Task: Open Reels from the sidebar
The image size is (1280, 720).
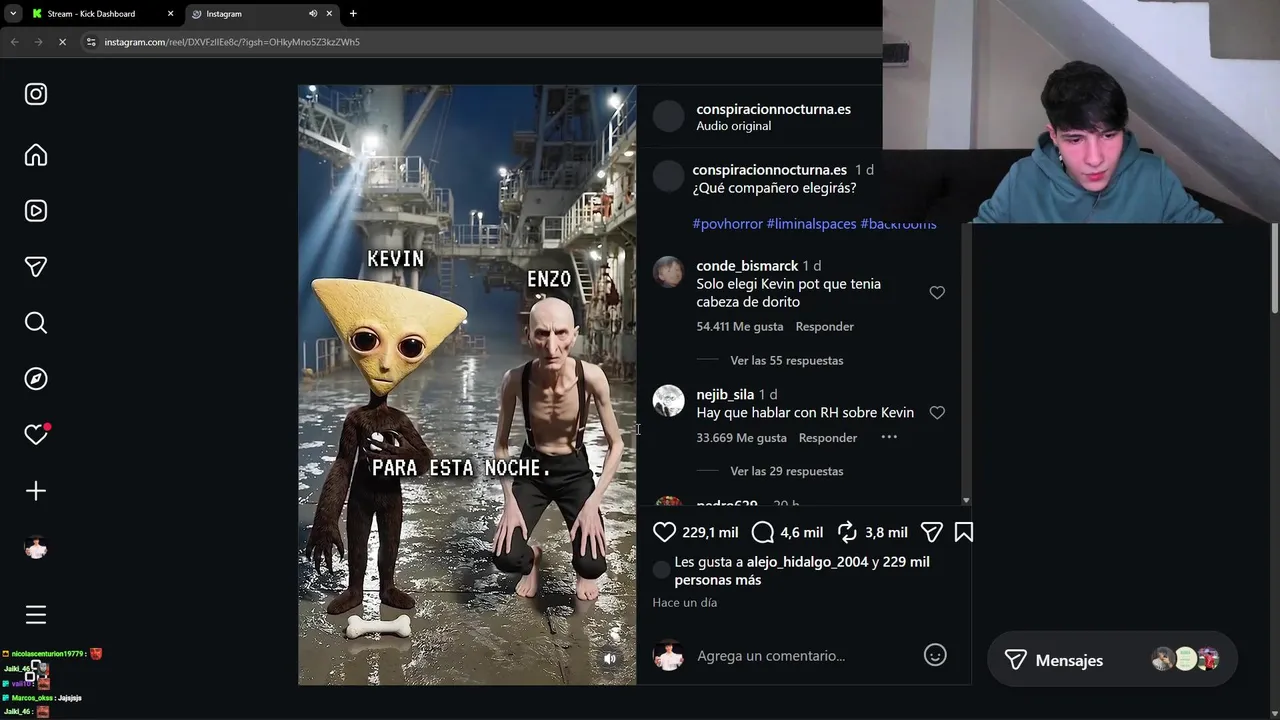Action: pyautogui.click(x=36, y=211)
